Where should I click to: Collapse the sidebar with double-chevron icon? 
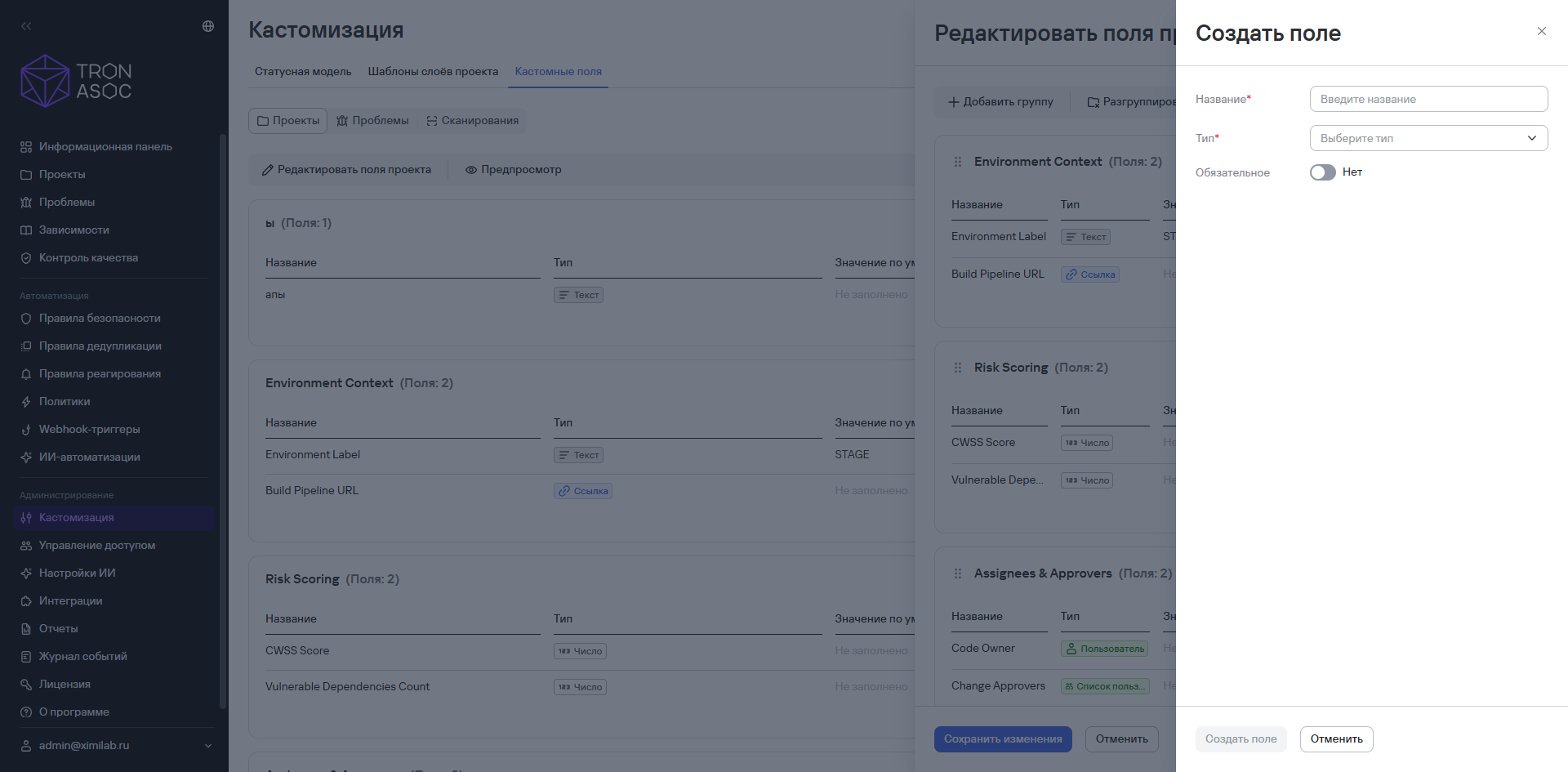click(x=26, y=26)
